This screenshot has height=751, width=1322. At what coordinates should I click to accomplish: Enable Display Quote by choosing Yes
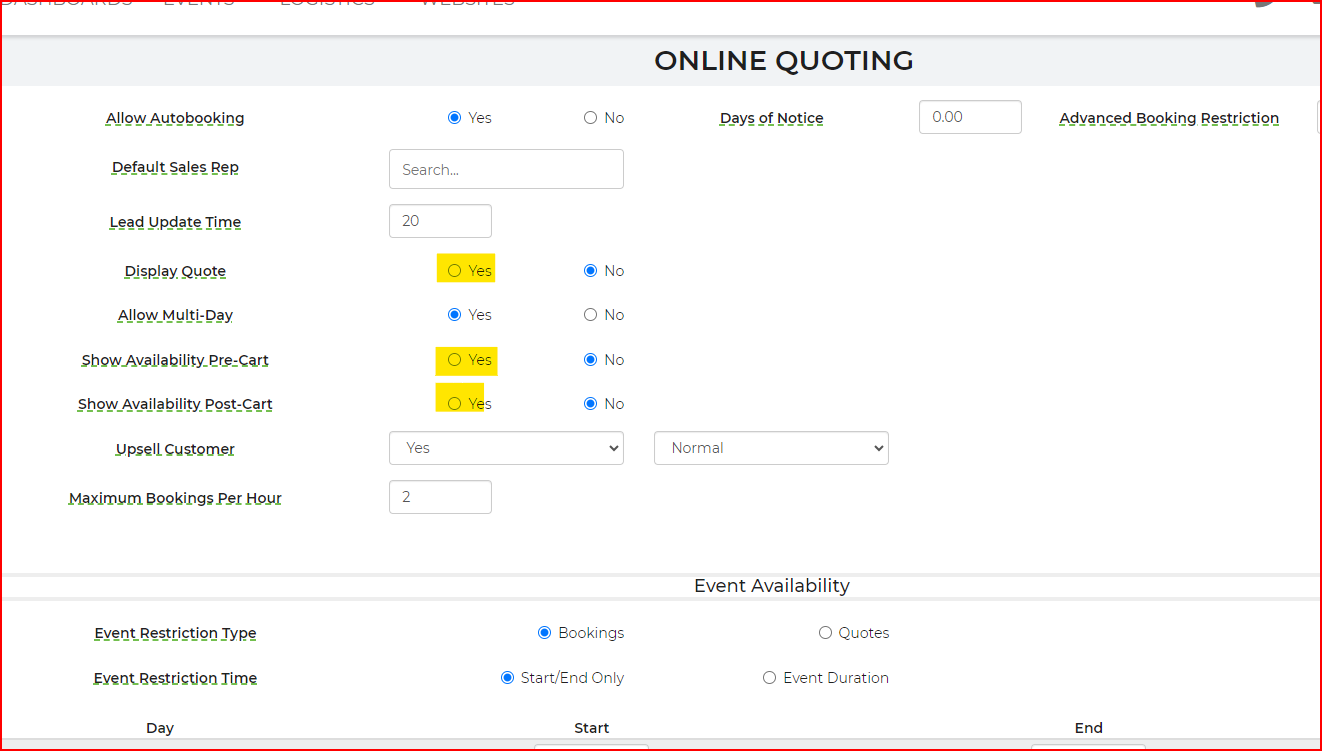point(455,271)
